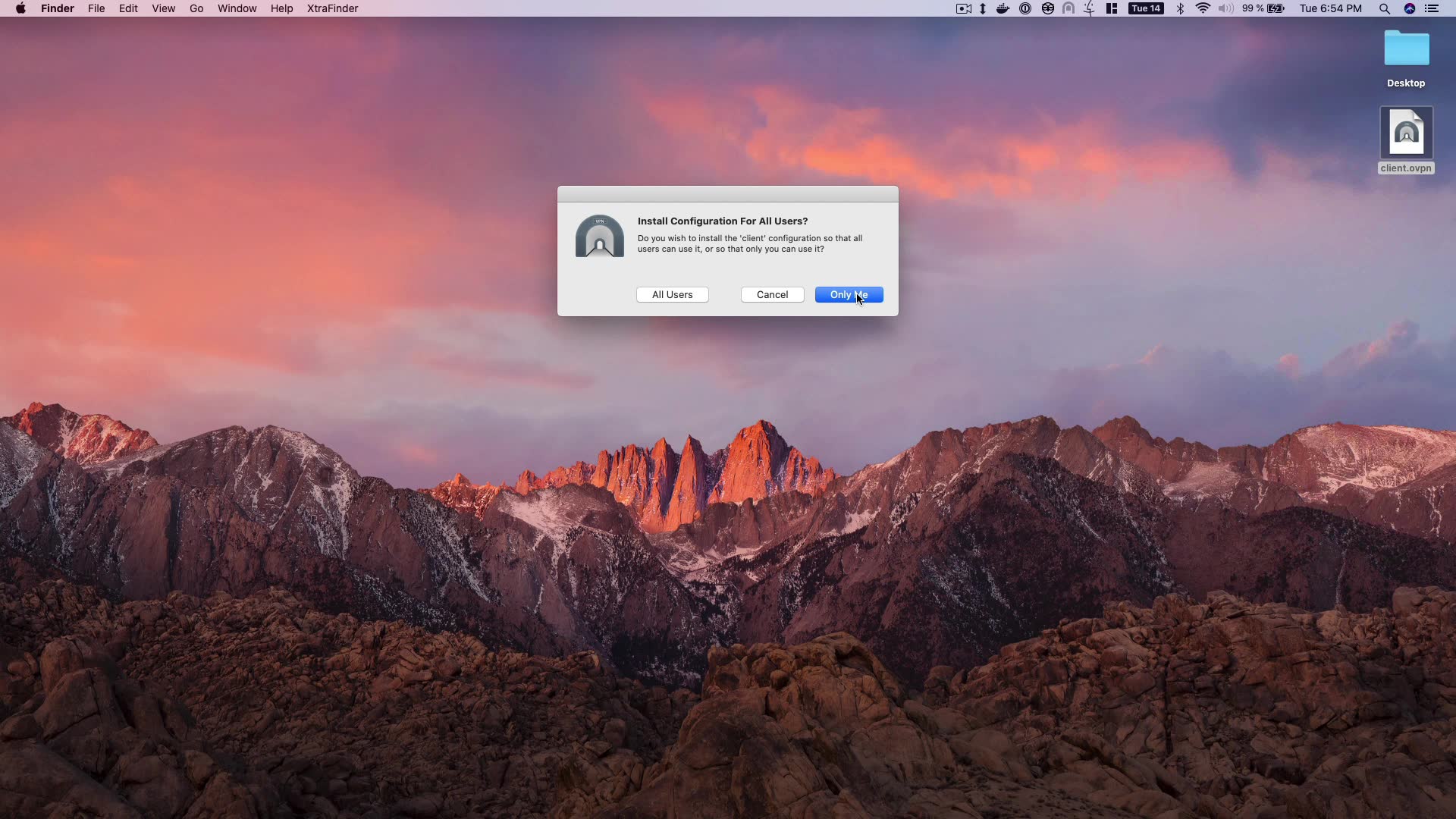Click the Tunnelblick icon in the menu bar
The height and width of the screenshot is (819, 1456).
click(1068, 8)
